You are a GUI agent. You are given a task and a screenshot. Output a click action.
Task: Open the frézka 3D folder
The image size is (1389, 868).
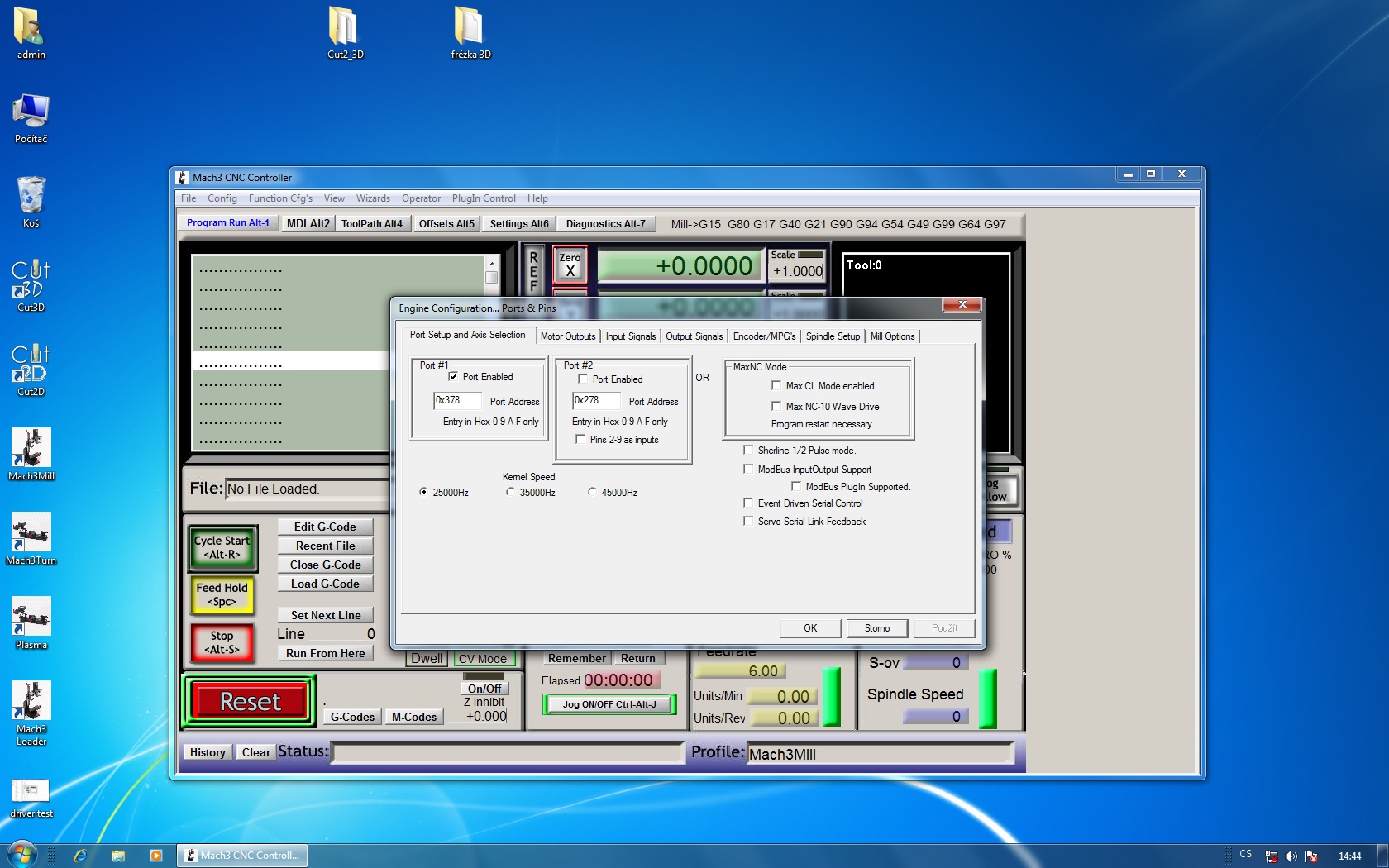(470, 27)
